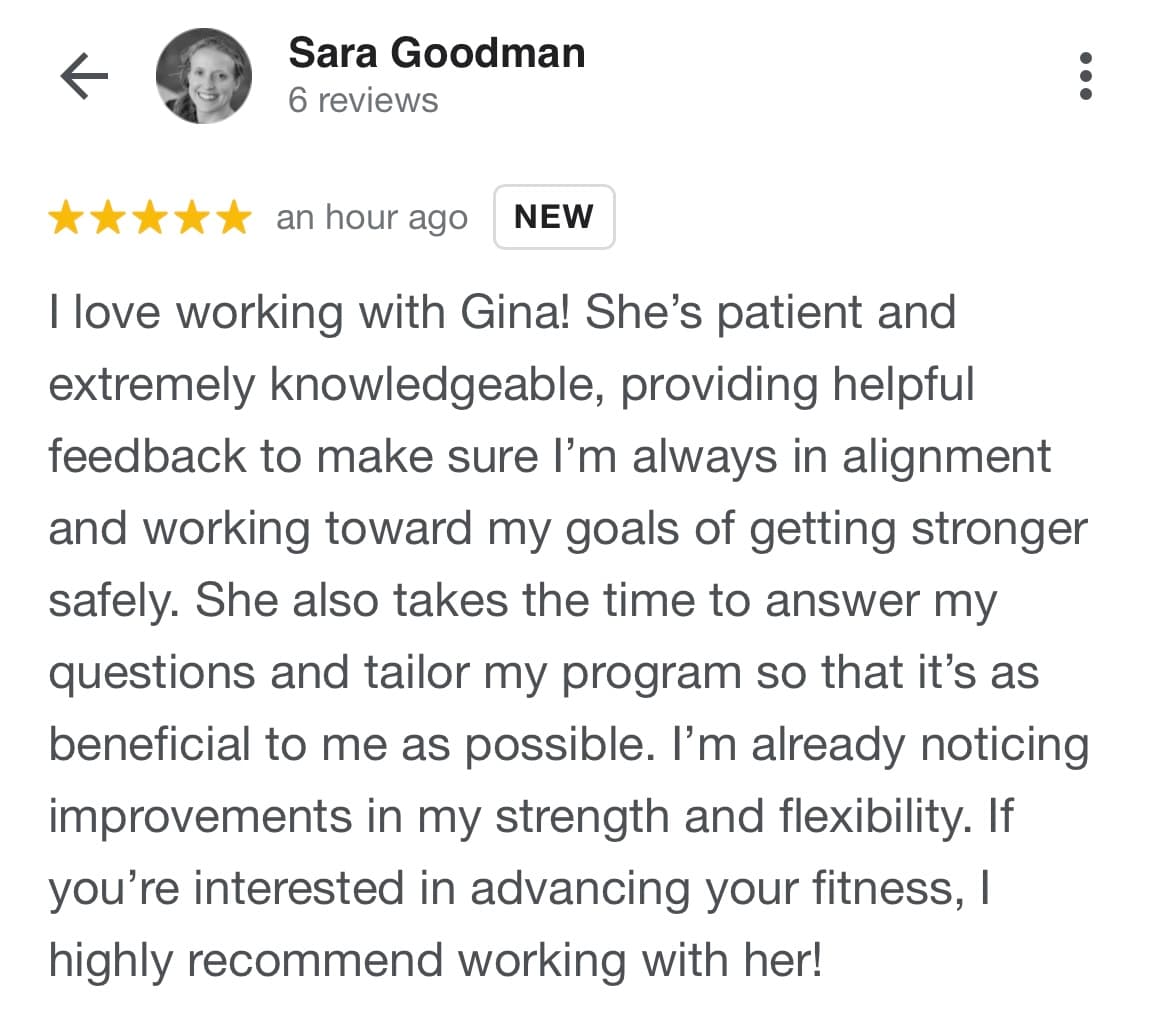Expand the review options via the kebab menu
Screen dimensions: 1170x1022
1086,78
